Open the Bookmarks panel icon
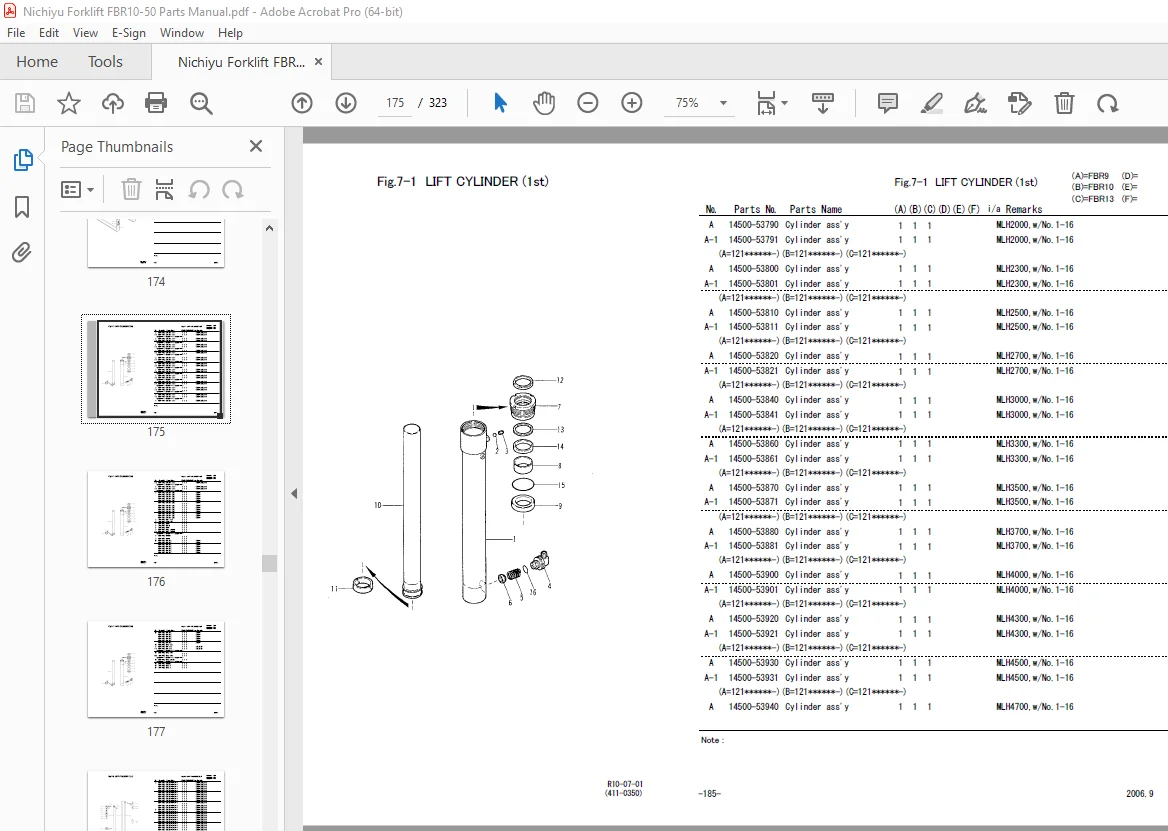 pyautogui.click(x=22, y=207)
